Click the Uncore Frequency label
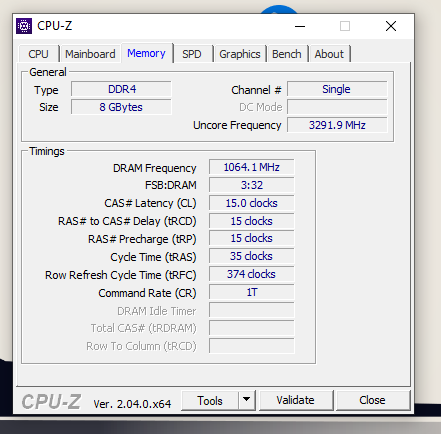Image resolution: width=441 pixels, height=434 pixels. pos(237,125)
